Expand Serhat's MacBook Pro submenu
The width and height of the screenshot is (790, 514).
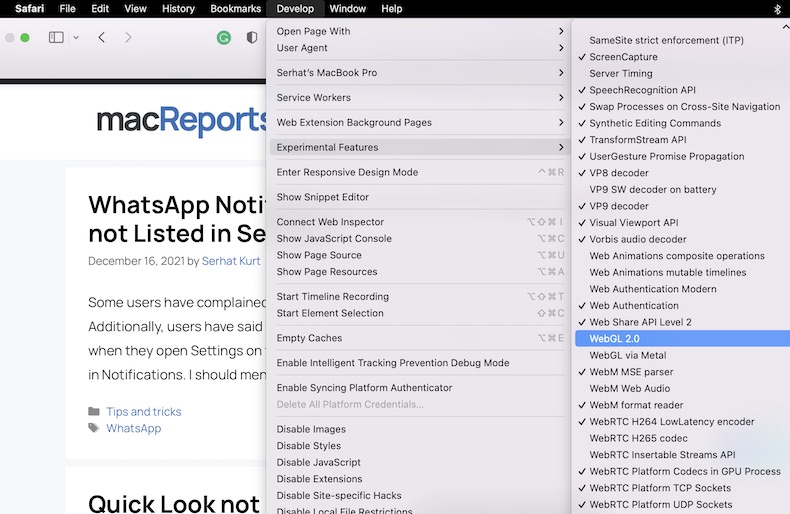[420, 73]
